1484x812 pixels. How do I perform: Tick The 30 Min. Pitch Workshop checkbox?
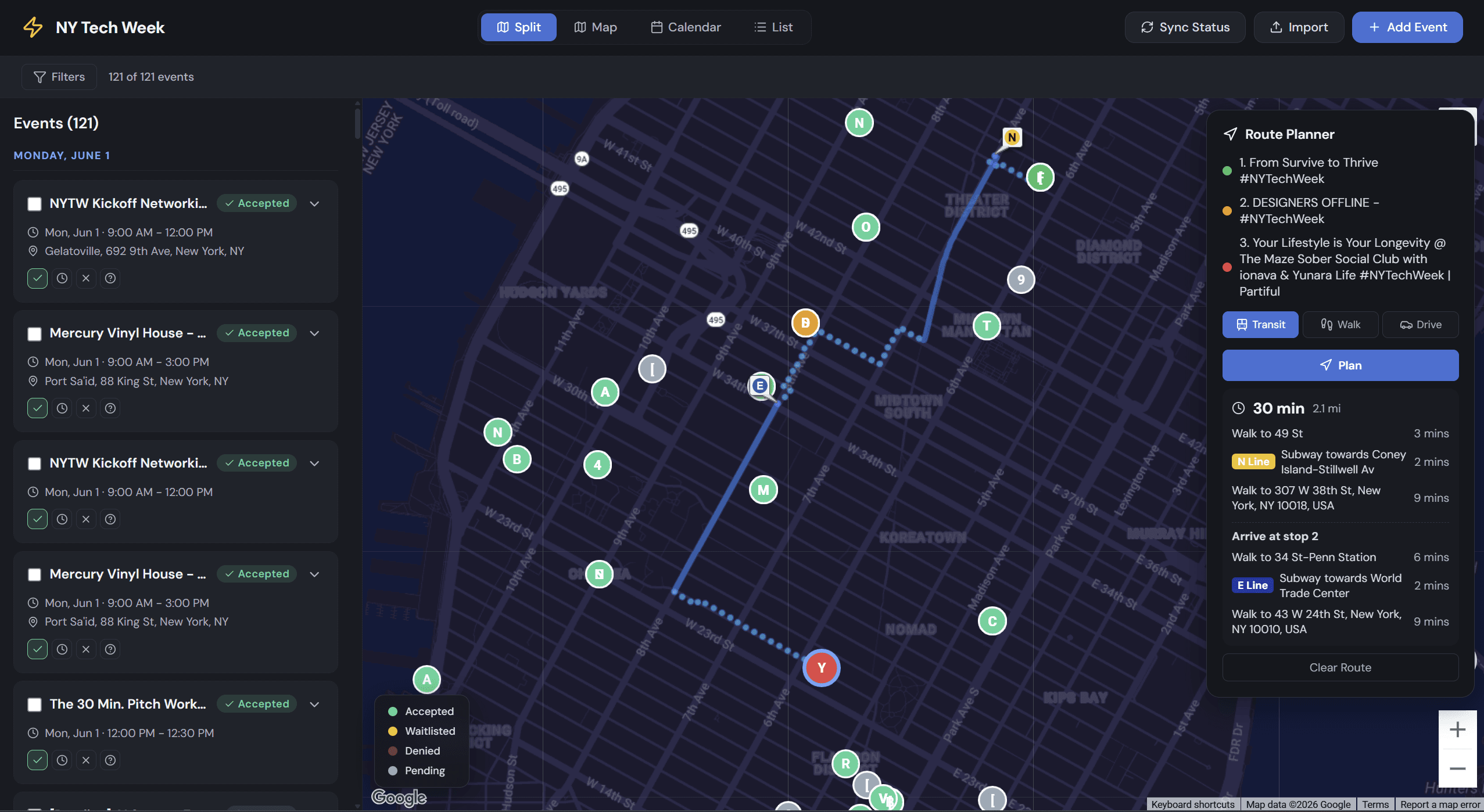tap(35, 705)
